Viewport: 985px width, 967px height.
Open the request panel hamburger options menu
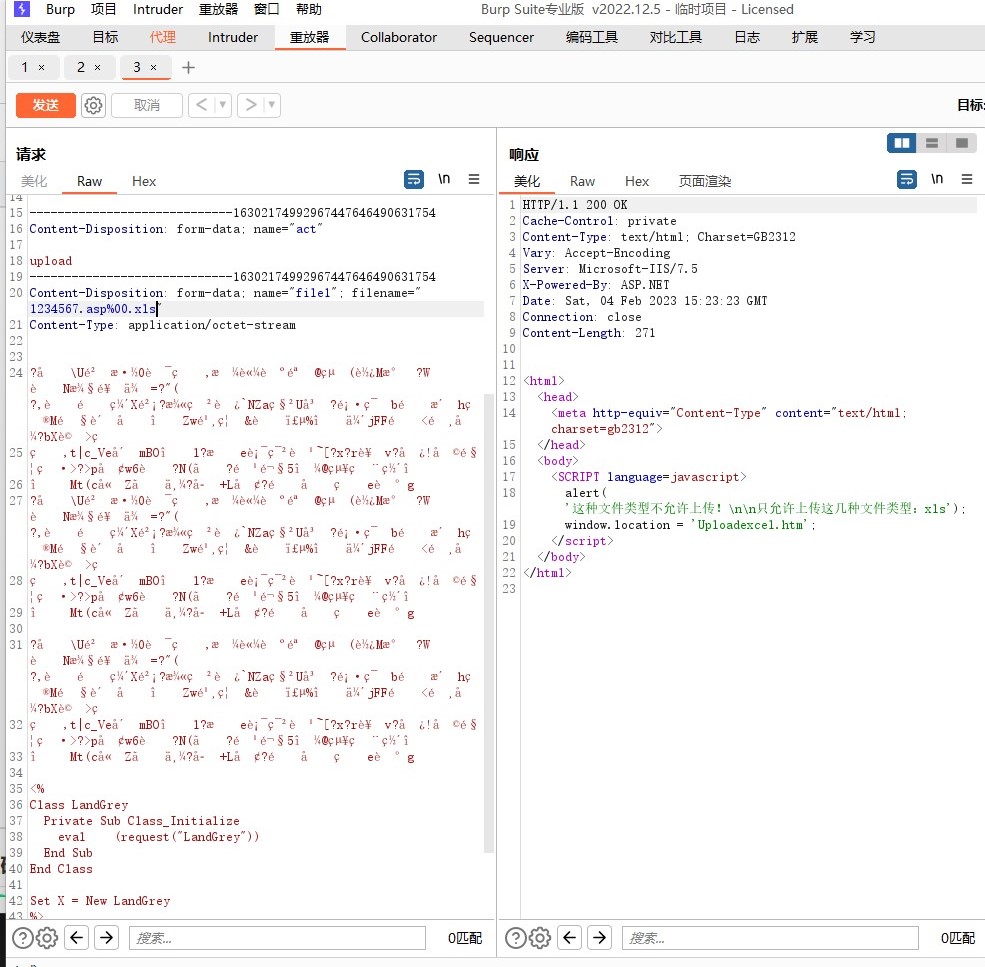[474, 180]
